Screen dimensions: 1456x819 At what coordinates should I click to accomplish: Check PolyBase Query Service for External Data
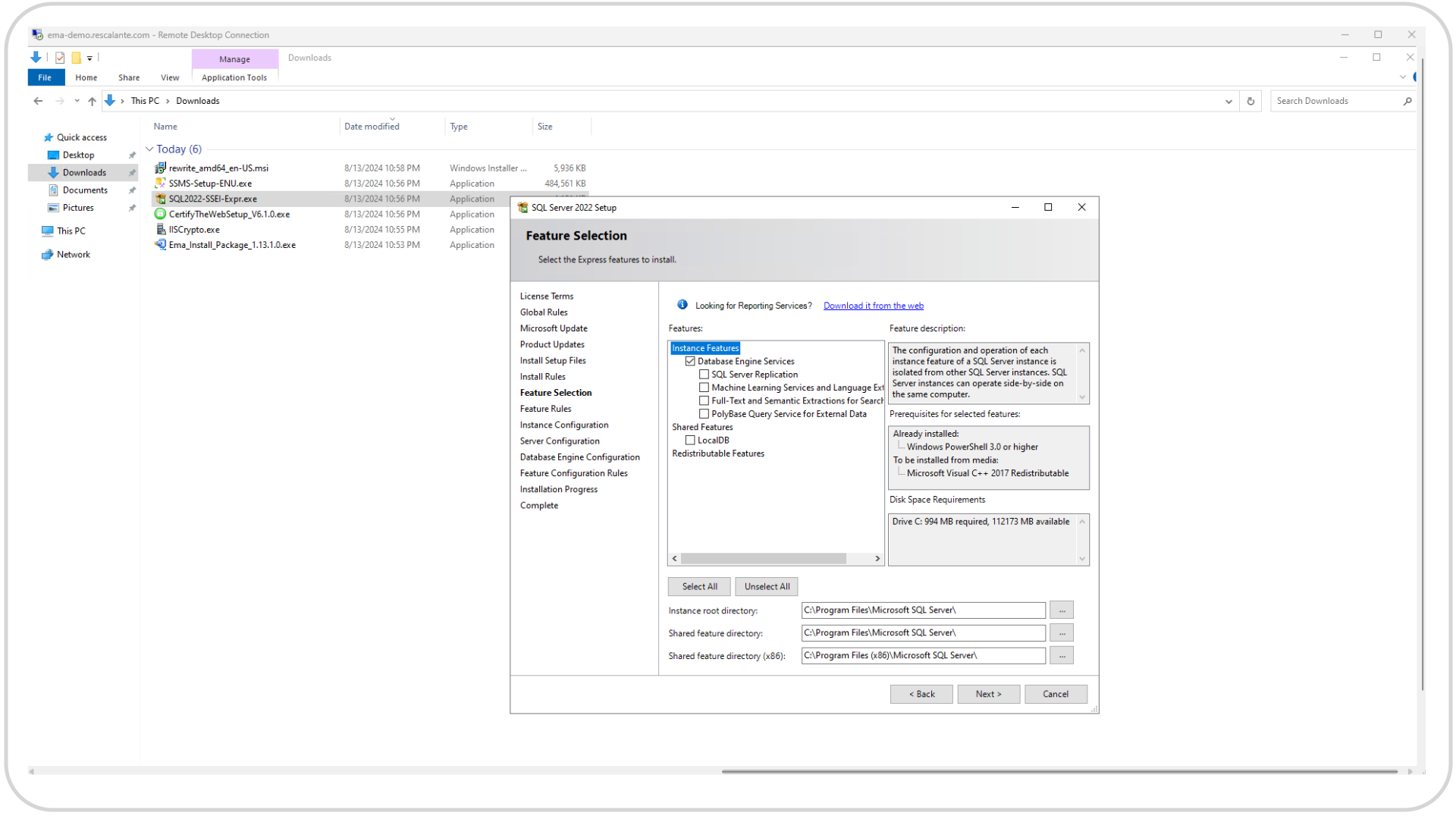pyautogui.click(x=704, y=413)
